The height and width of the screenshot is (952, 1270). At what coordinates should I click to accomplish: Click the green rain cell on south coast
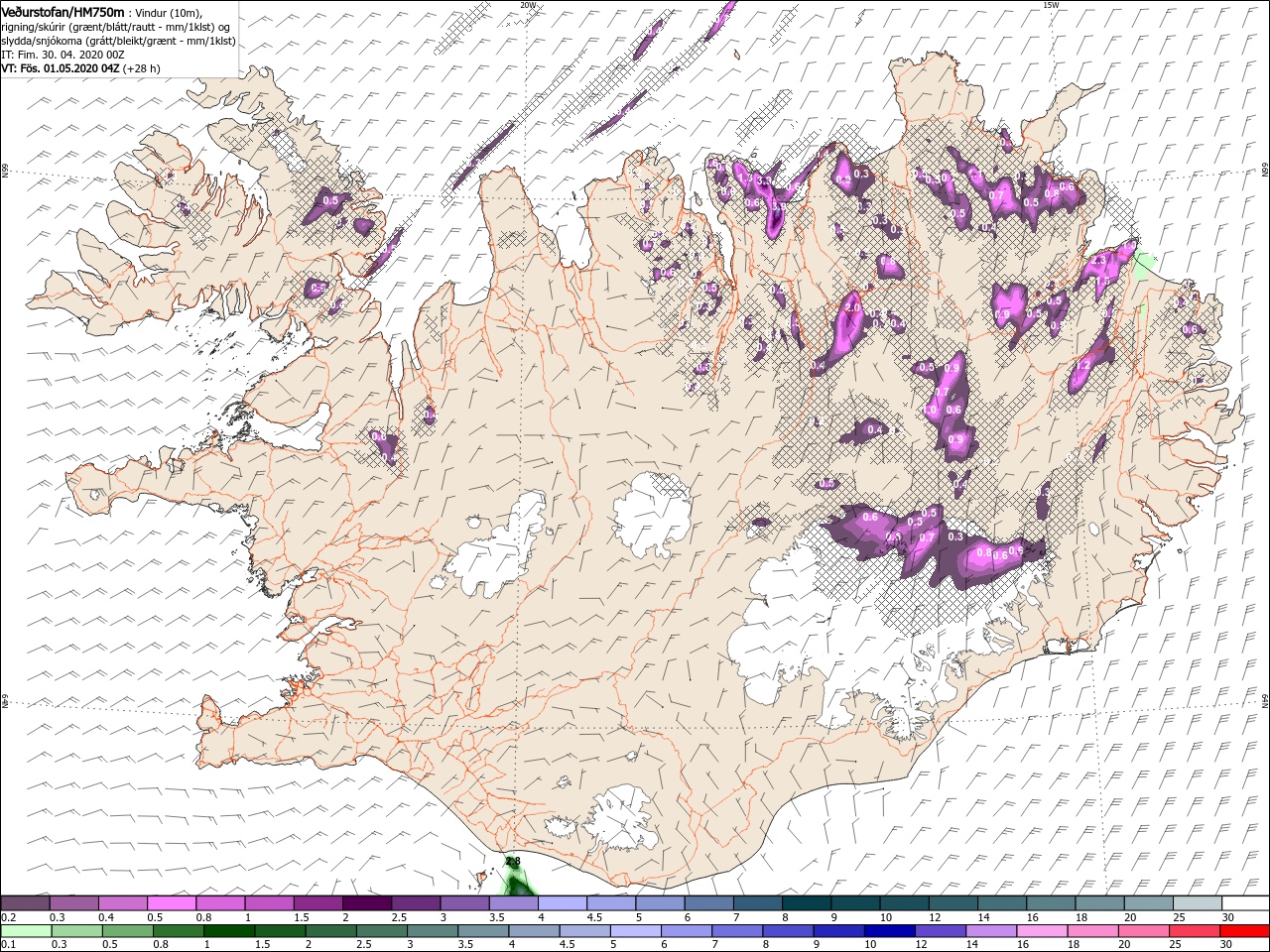pyautogui.click(x=517, y=879)
